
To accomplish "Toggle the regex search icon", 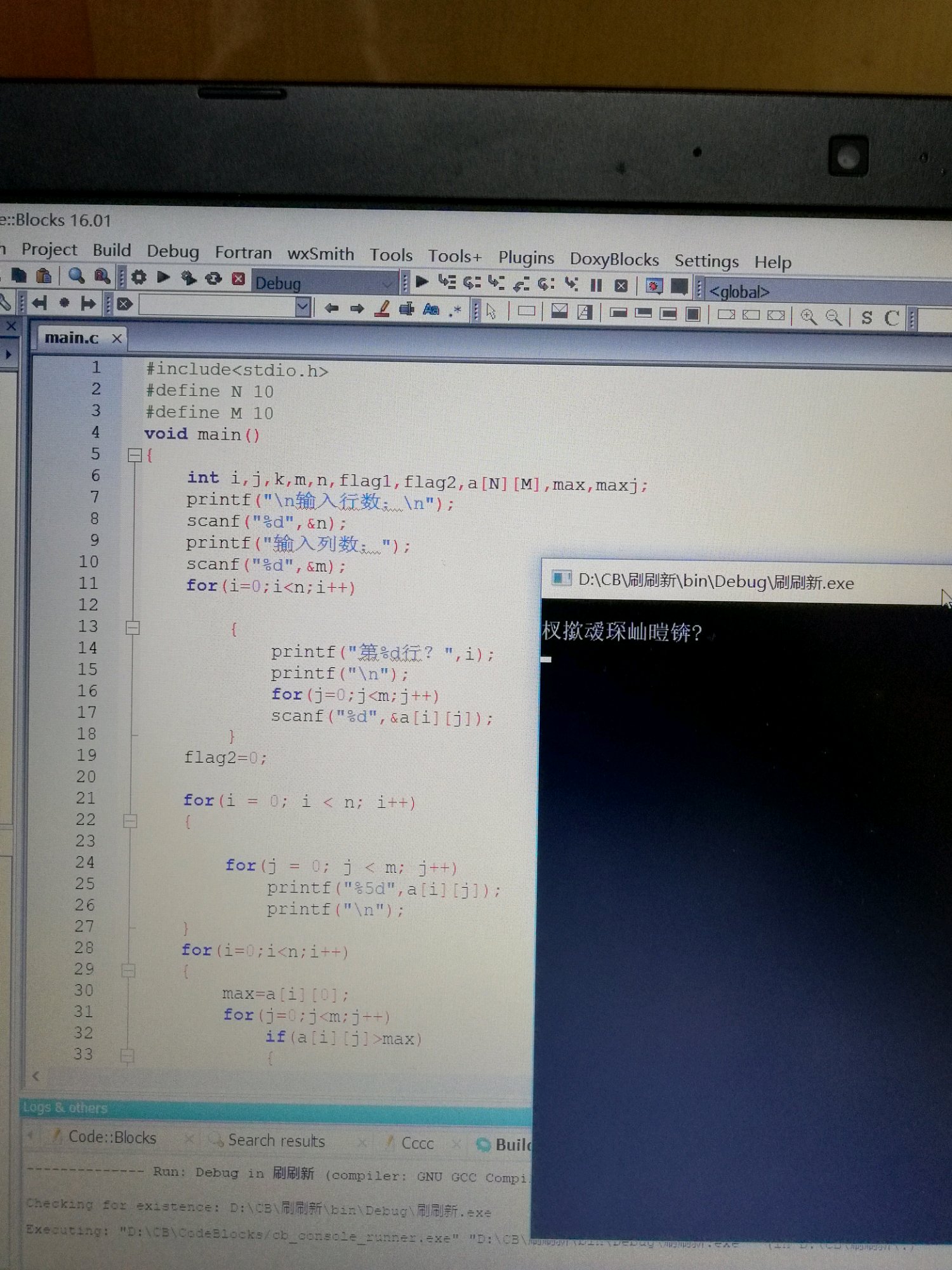I will click(455, 311).
